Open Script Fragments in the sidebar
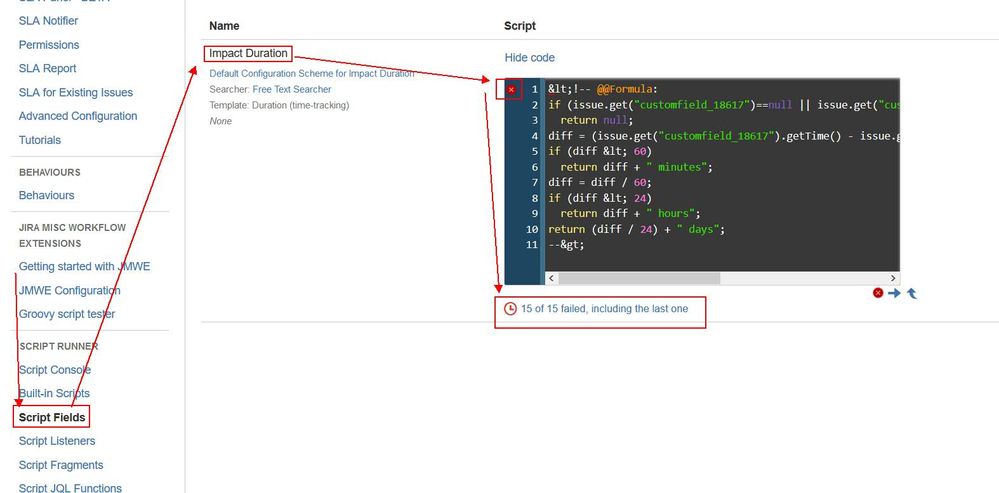The height and width of the screenshot is (493, 999). click(61, 465)
